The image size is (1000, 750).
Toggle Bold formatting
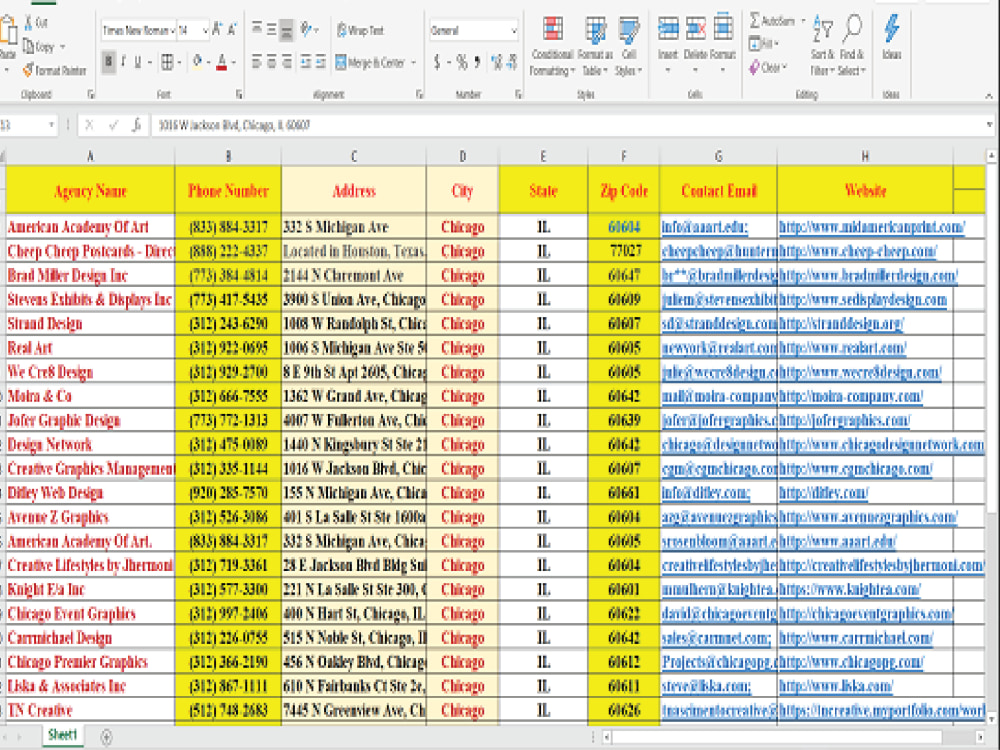[109, 62]
